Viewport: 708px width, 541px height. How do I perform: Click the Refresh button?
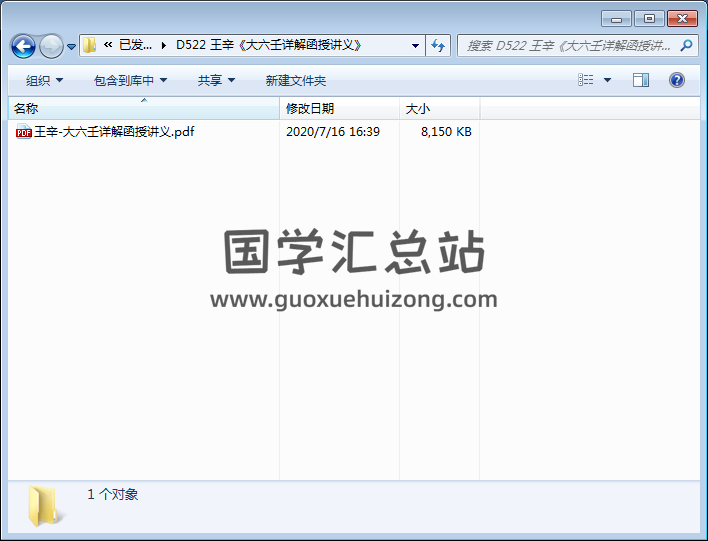438,45
